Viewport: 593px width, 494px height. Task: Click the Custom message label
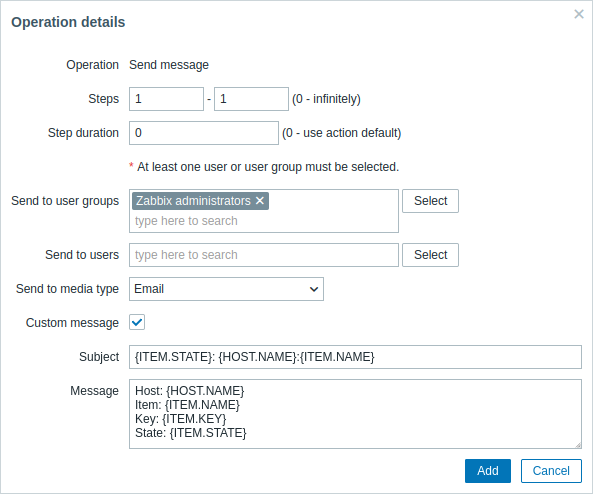pyautogui.click(x=72, y=323)
